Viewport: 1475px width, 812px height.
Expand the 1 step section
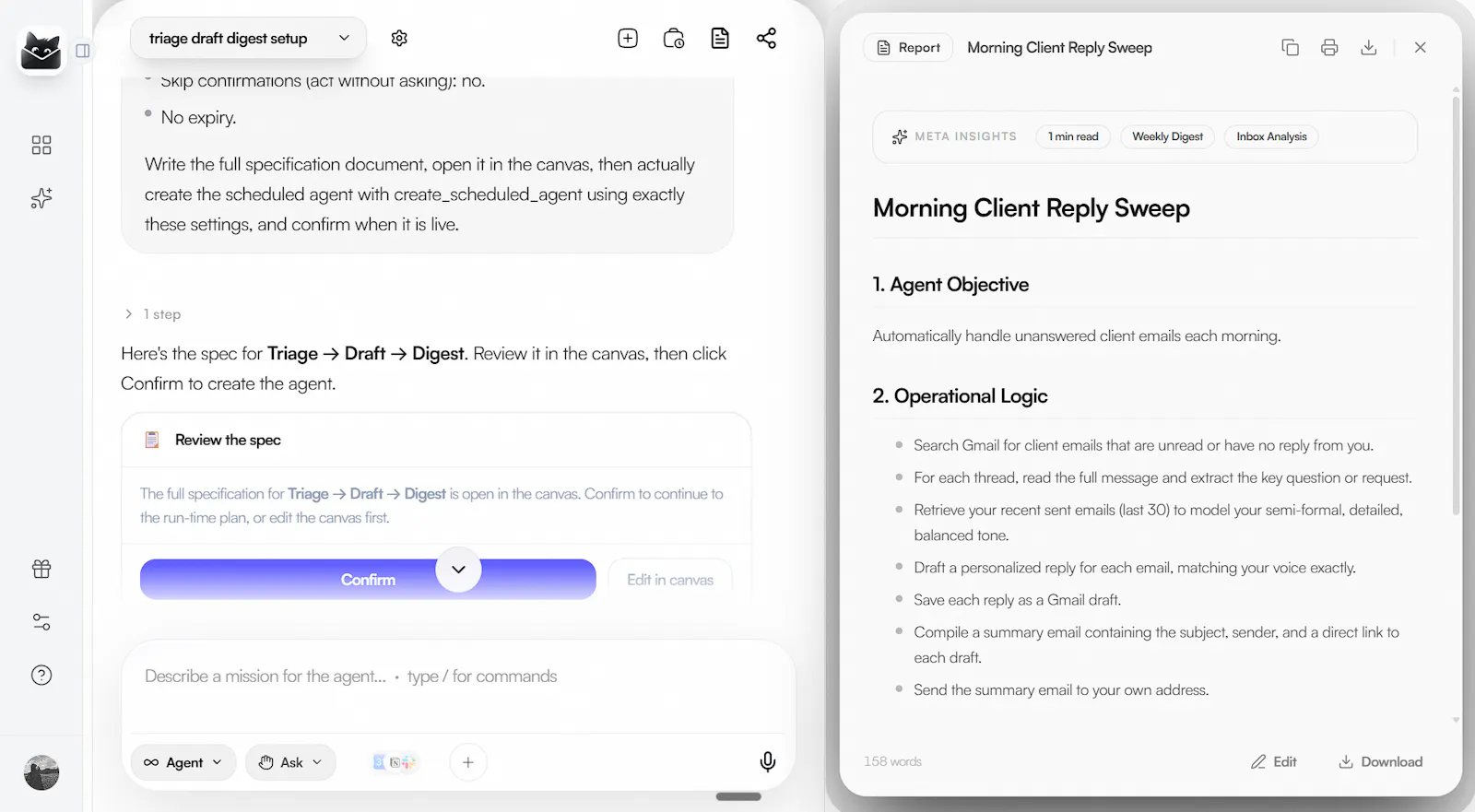point(153,314)
